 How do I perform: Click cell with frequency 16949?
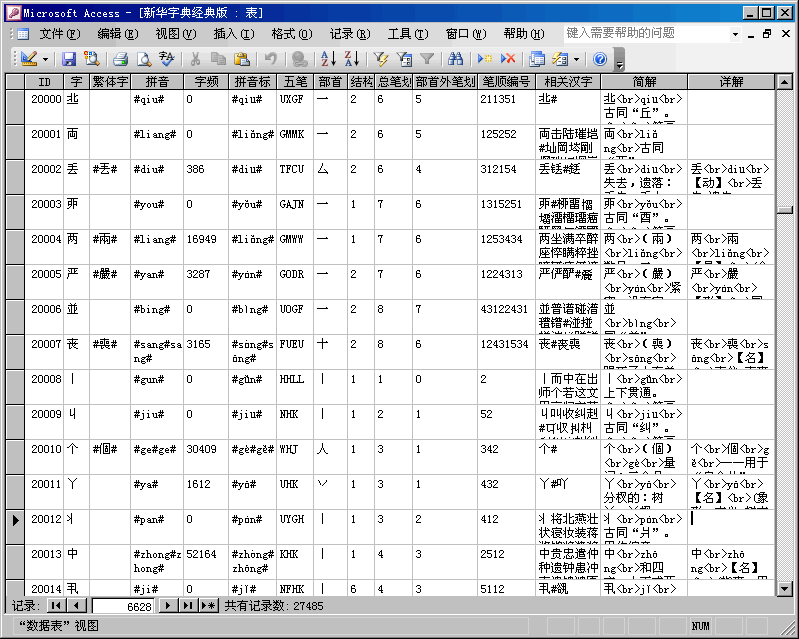point(206,247)
